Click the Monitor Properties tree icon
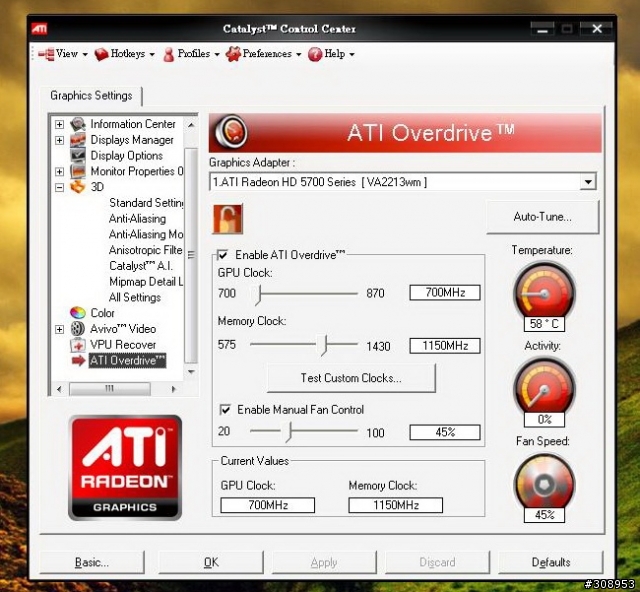Image resolution: width=640 pixels, height=592 pixels. [x=78, y=171]
